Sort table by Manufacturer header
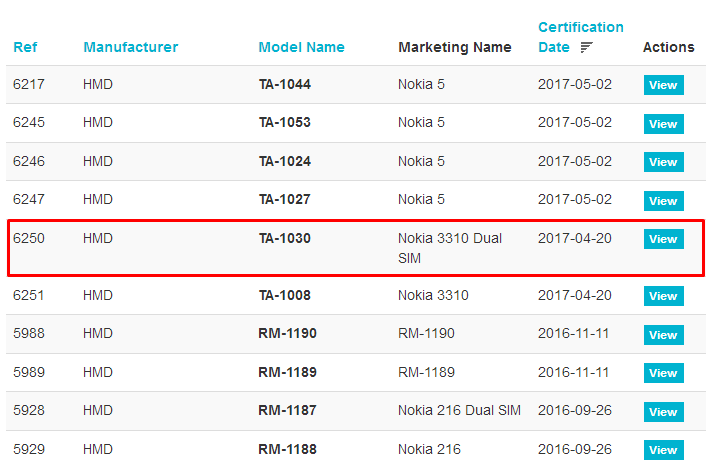Viewport: 712px width, 472px height. tap(131, 47)
